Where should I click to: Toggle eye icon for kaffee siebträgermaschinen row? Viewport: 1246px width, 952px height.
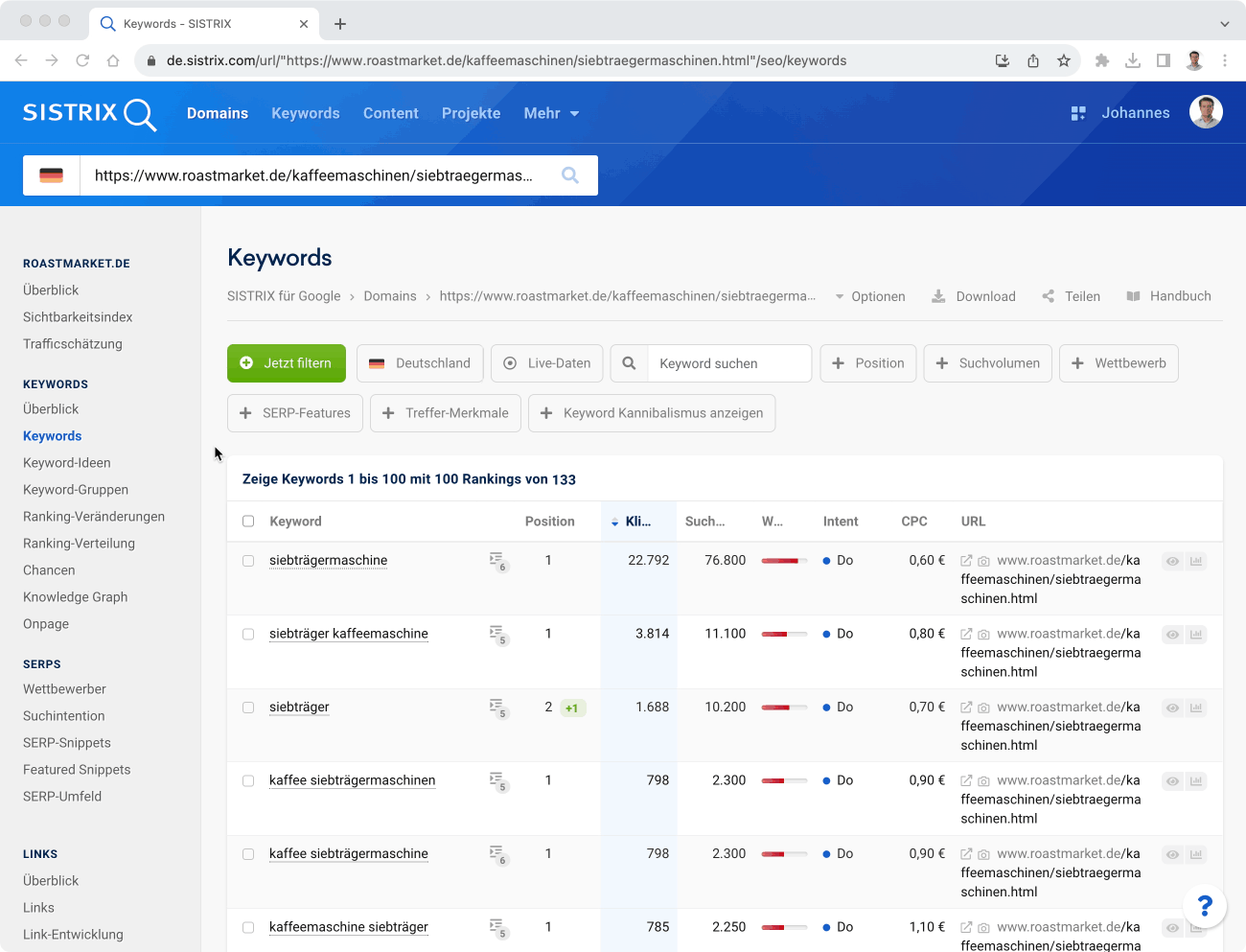(x=1172, y=781)
